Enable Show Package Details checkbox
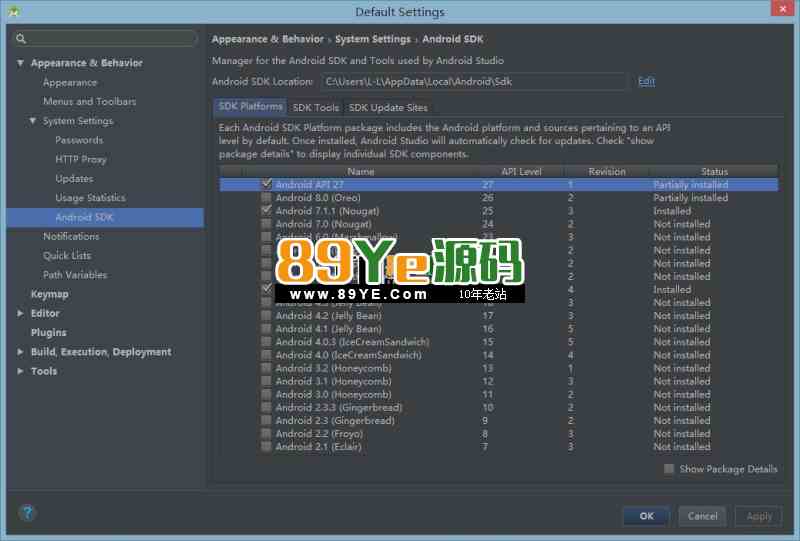Screen dimensions: 800x541 [669, 469]
